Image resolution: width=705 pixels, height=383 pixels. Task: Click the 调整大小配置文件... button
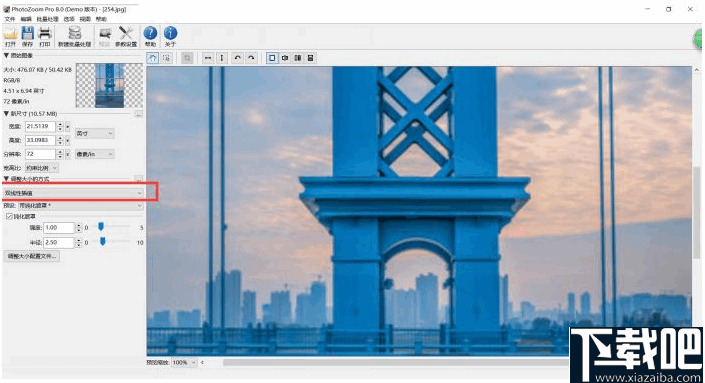pos(31,256)
